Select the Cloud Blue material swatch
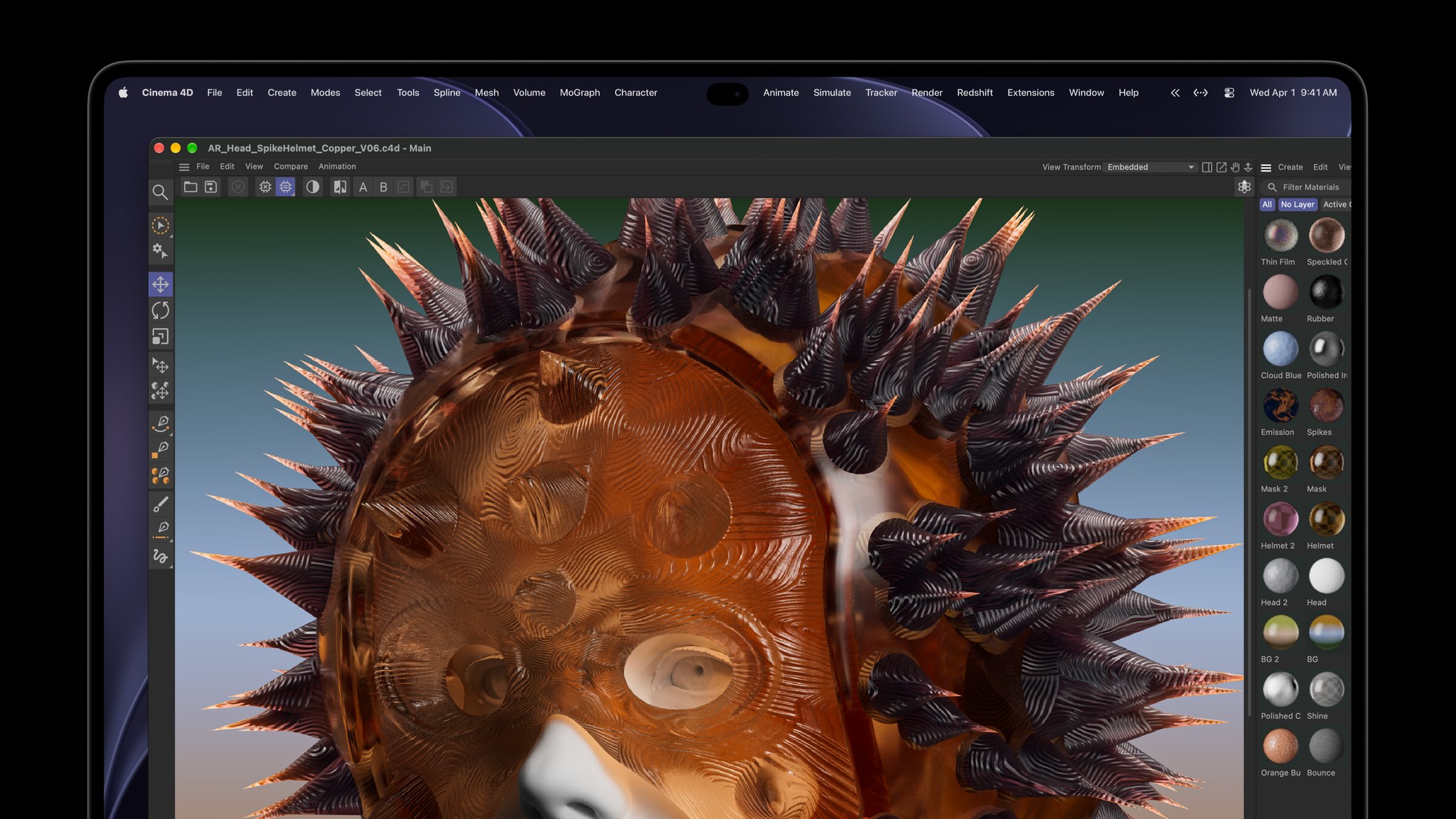Screen dimensions: 1456x819 tap(1280, 349)
